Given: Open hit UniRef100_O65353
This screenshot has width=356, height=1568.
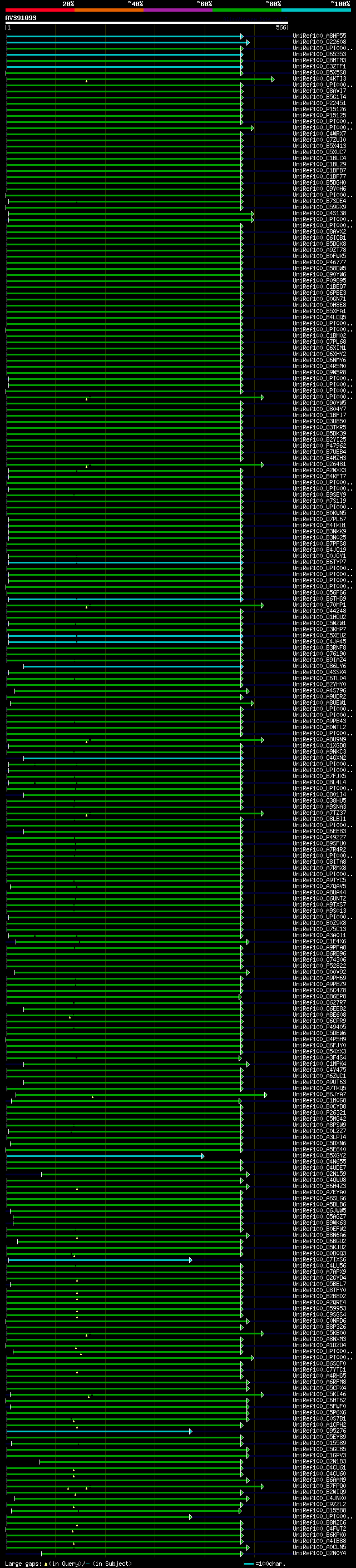Looking at the screenshot, I should [x=319, y=54].
